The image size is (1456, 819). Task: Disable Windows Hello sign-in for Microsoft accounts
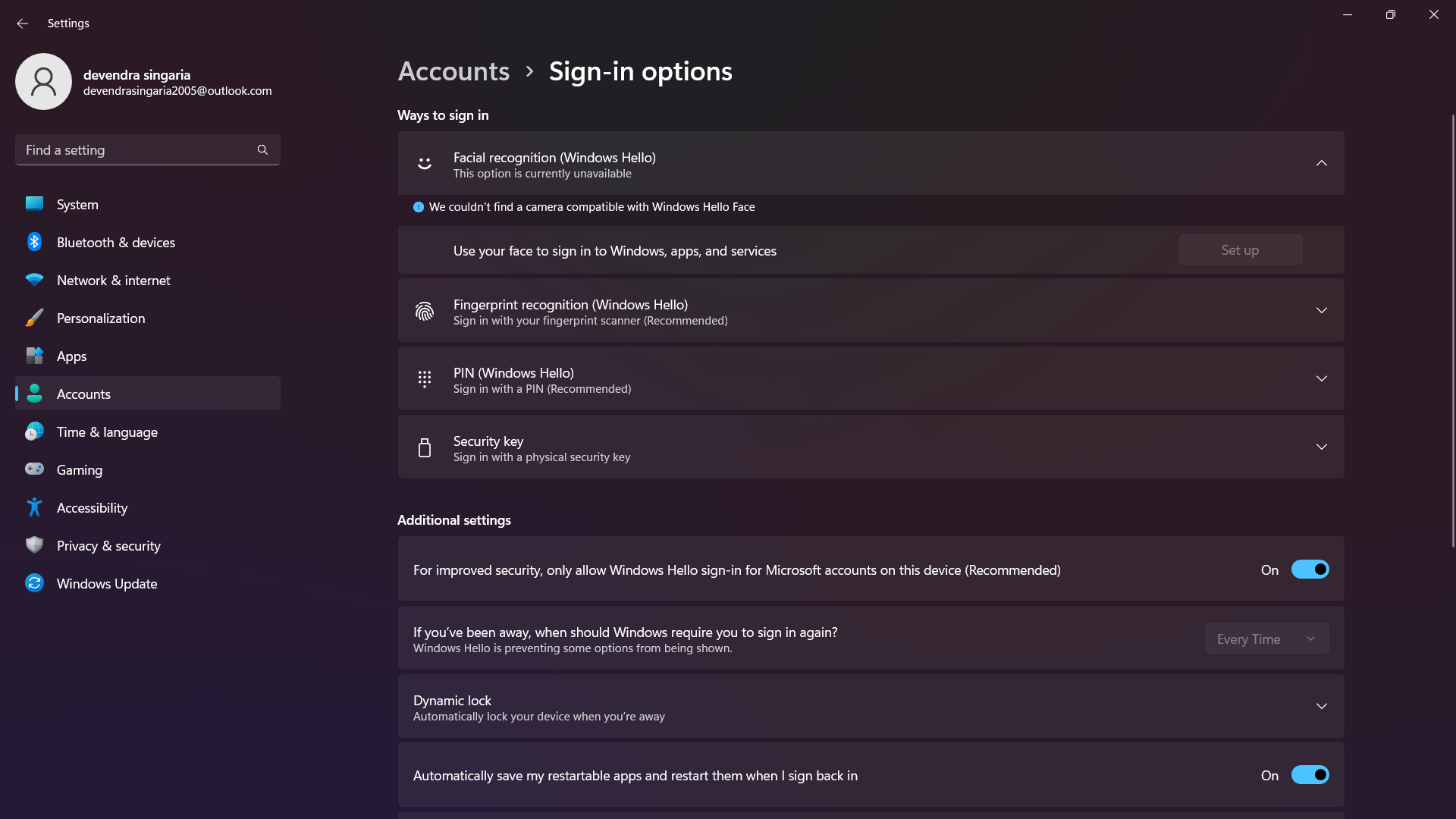point(1310,570)
